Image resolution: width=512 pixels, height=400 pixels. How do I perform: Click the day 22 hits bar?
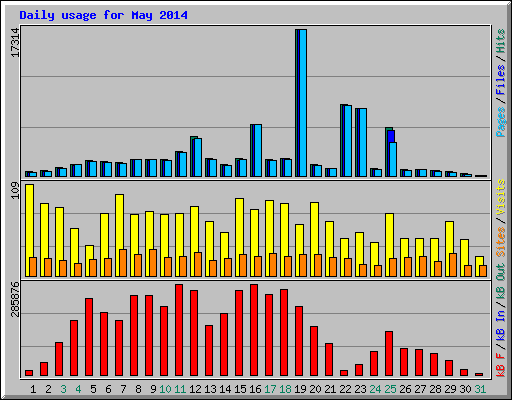click(346, 140)
